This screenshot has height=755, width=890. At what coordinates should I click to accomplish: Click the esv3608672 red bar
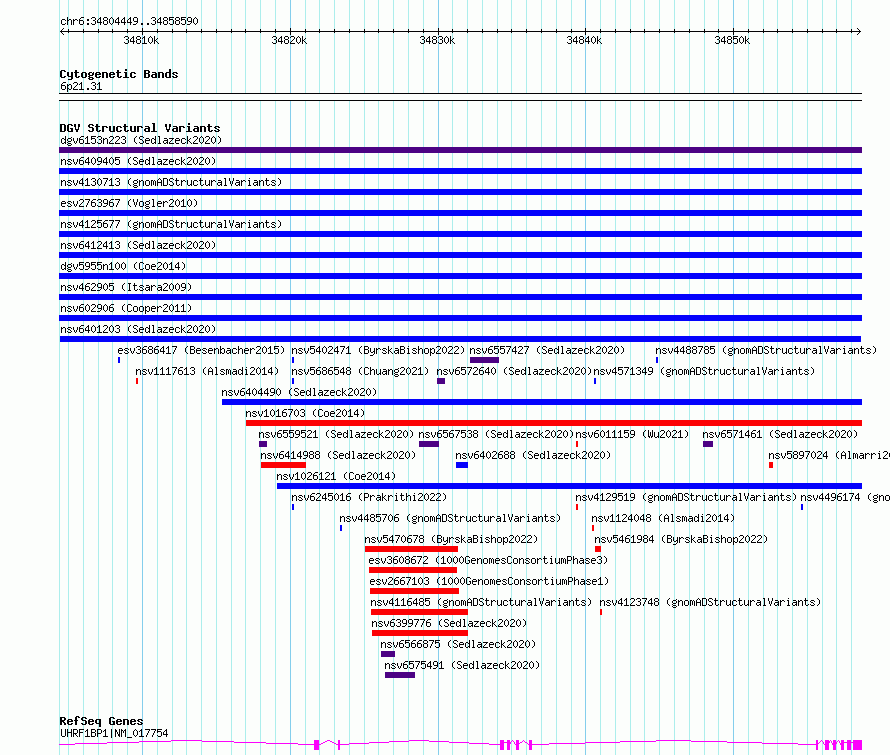[413, 570]
